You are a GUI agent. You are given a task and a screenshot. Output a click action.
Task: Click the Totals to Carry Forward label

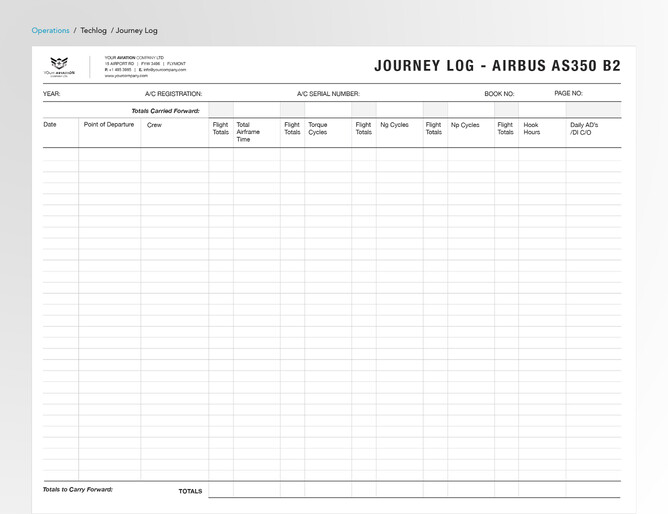tap(77, 490)
